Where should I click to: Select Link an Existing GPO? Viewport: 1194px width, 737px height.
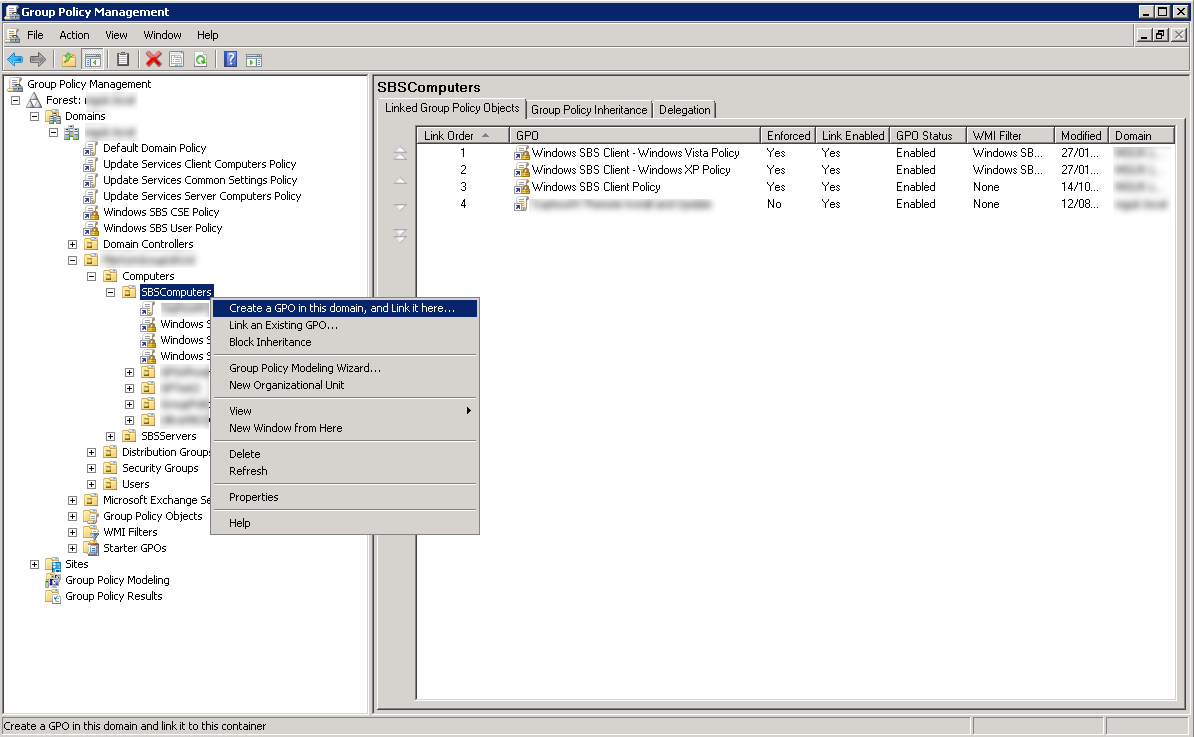(x=345, y=325)
